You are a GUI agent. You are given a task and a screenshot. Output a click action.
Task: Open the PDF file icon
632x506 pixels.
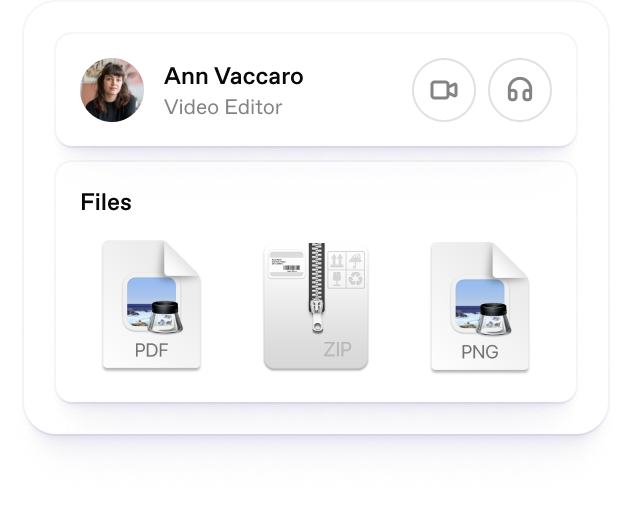(152, 304)
